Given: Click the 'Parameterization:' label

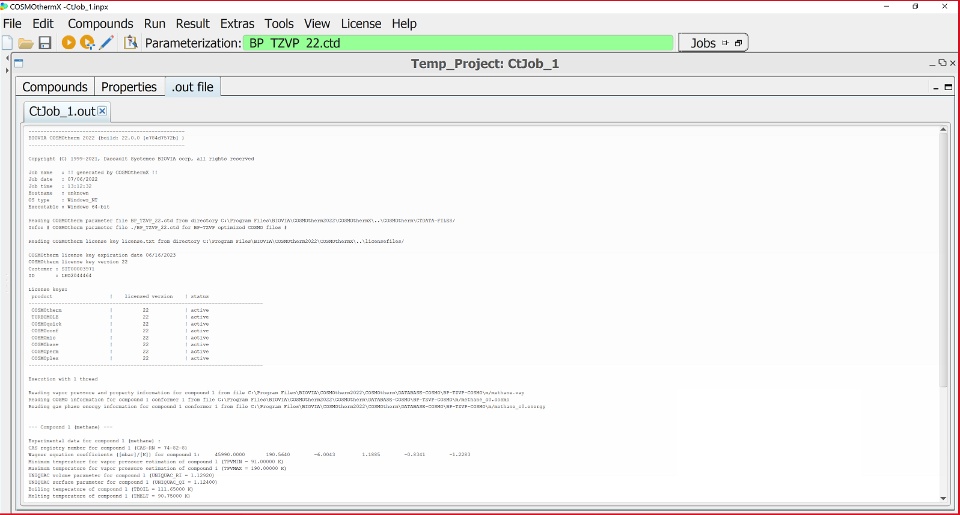Looking at the screenshot, I should 193,43.
